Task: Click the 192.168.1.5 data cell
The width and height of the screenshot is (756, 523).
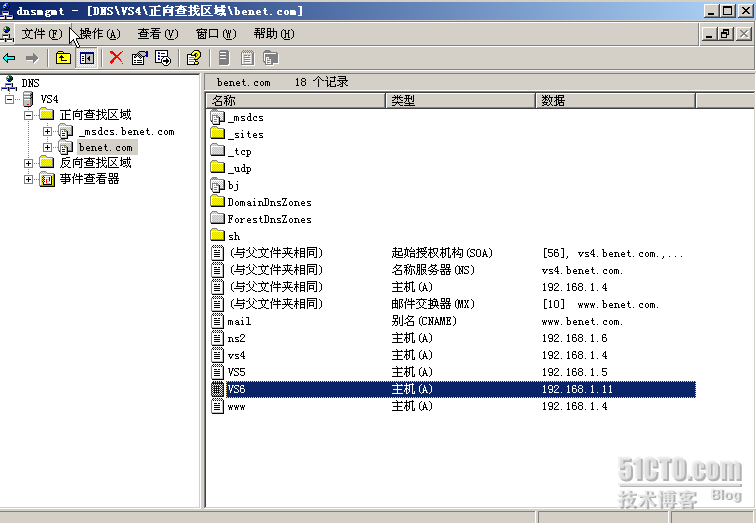Action: [574, 372]
